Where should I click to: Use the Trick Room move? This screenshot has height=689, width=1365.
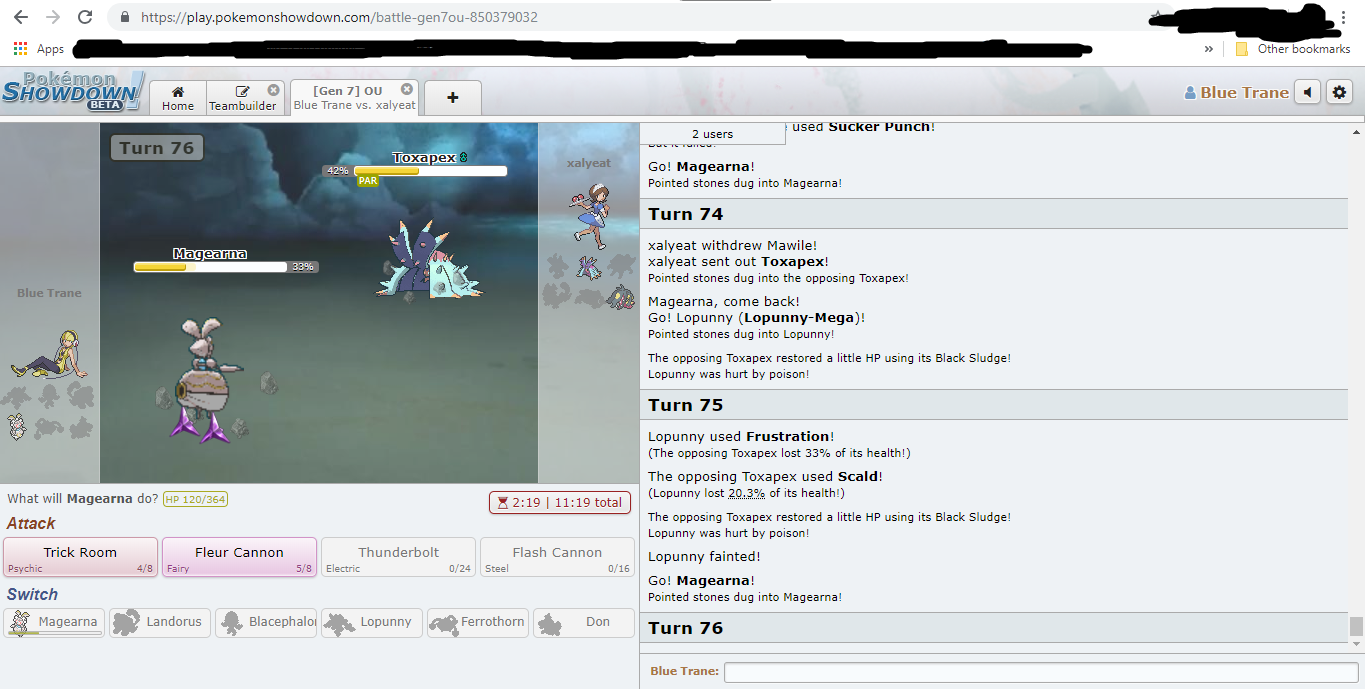pos(80,558)
